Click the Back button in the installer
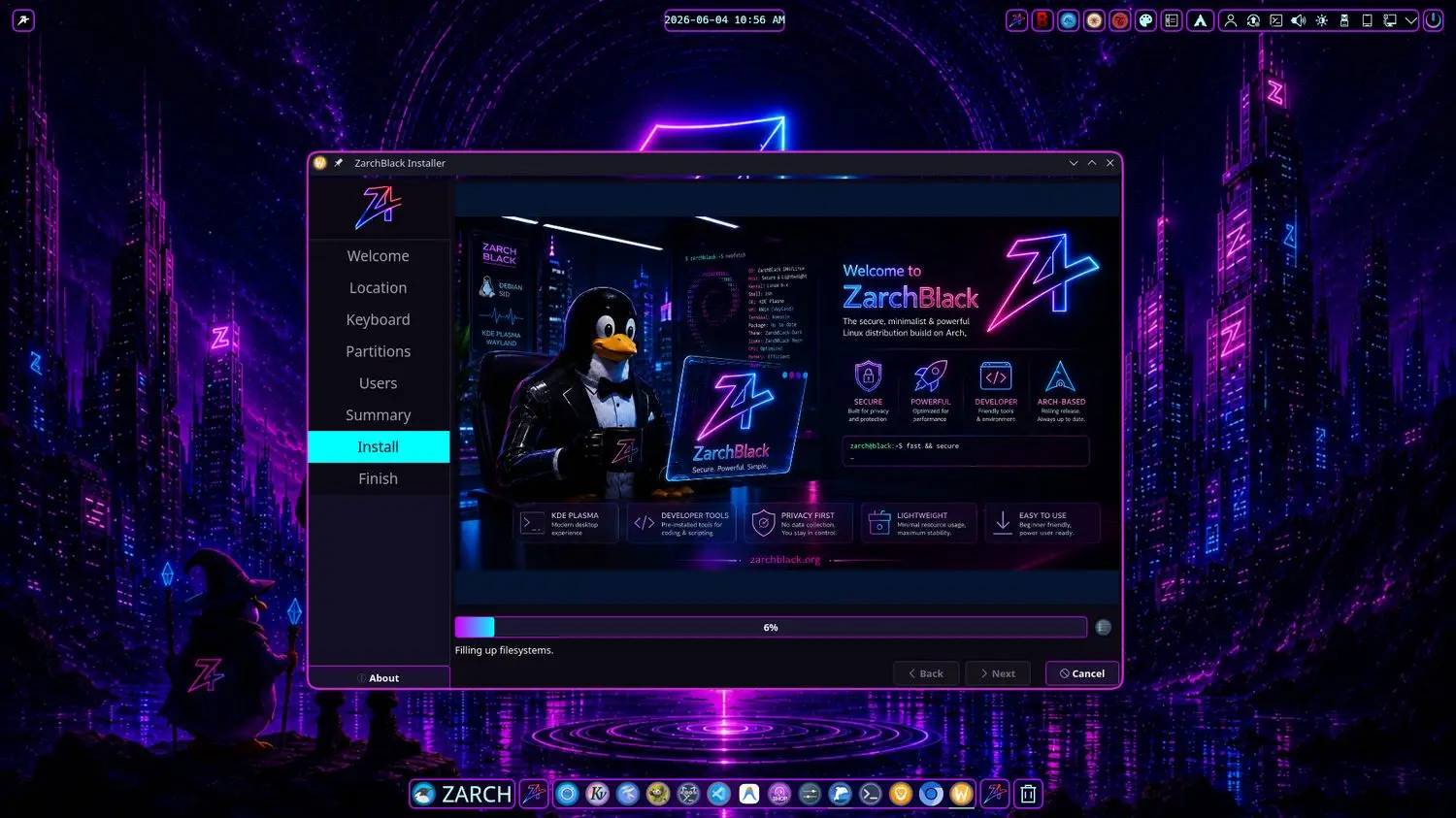Image resolution: width=1456 pixels, height=818 pixels. pos(926,673)
